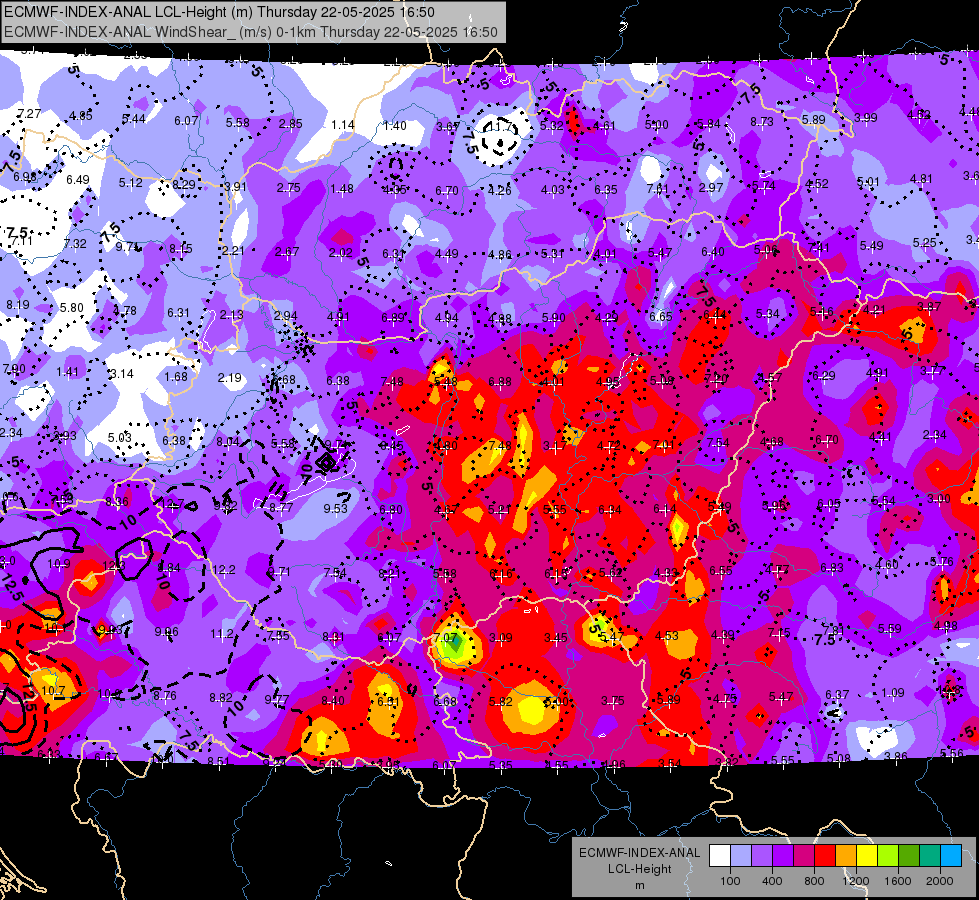Click the legend LCL-Height label
This screenshot has height=900, width=979.
click(x=639, y=869)
